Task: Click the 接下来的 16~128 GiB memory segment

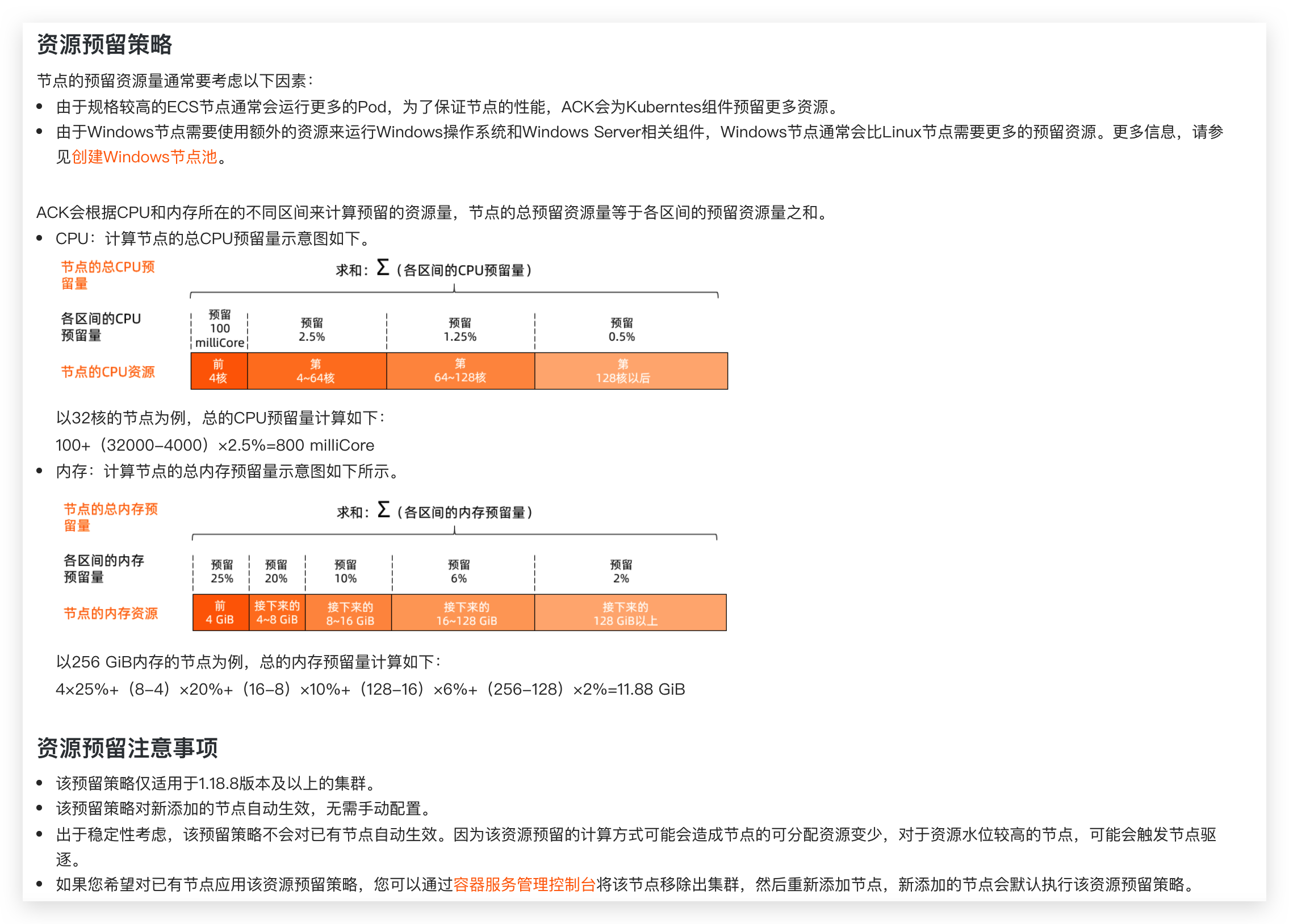Action: click(x=463, y=612)
